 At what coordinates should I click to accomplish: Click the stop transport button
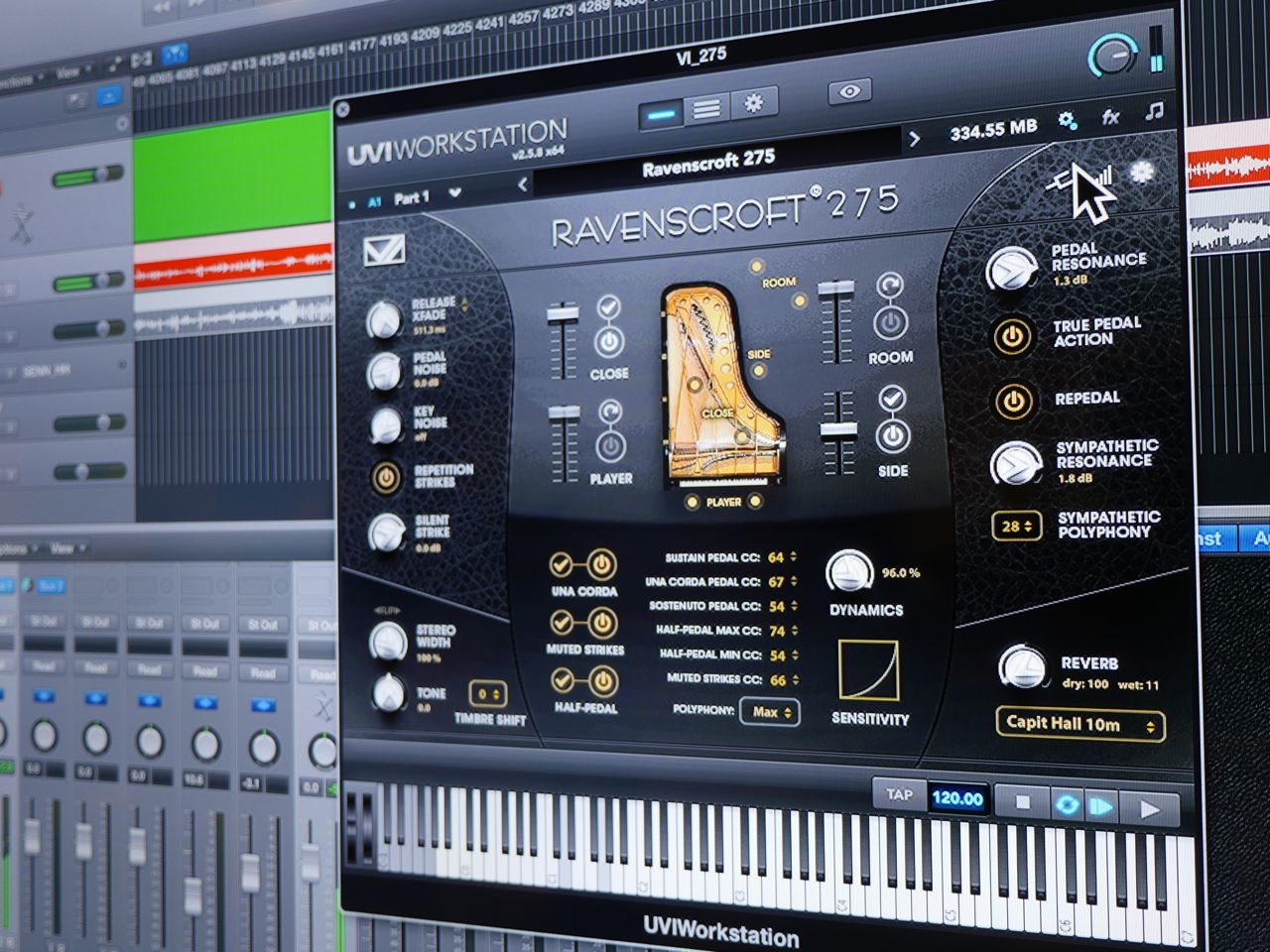click(x=1022, y=803)
